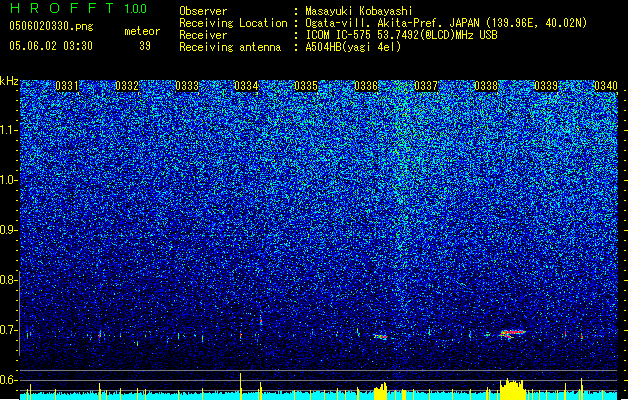
Task: Click the 0337 time marker
Action: pos(426,86)
